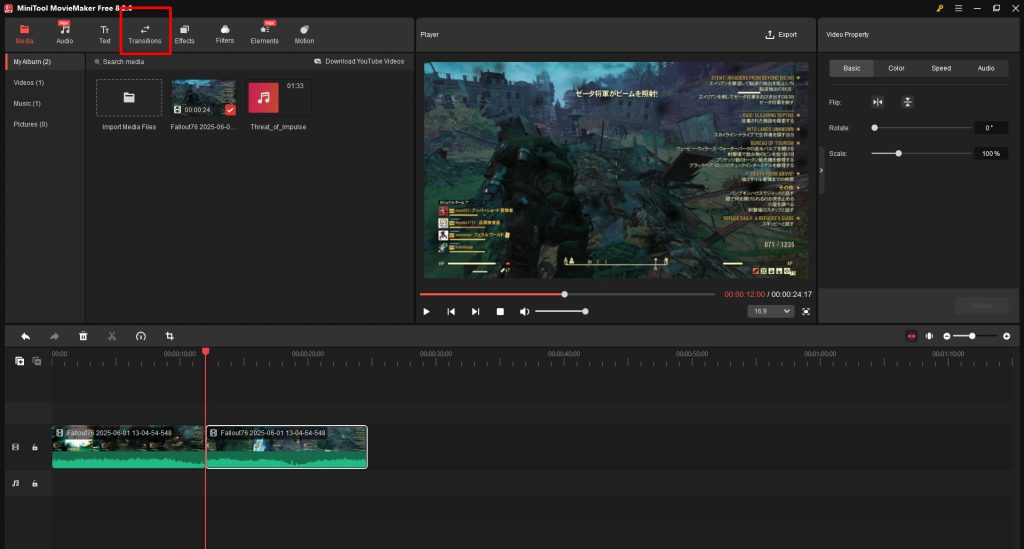Click the Scale slider handle
The height and width of the screenshot is (549, 1024).
tap(899, 153)
